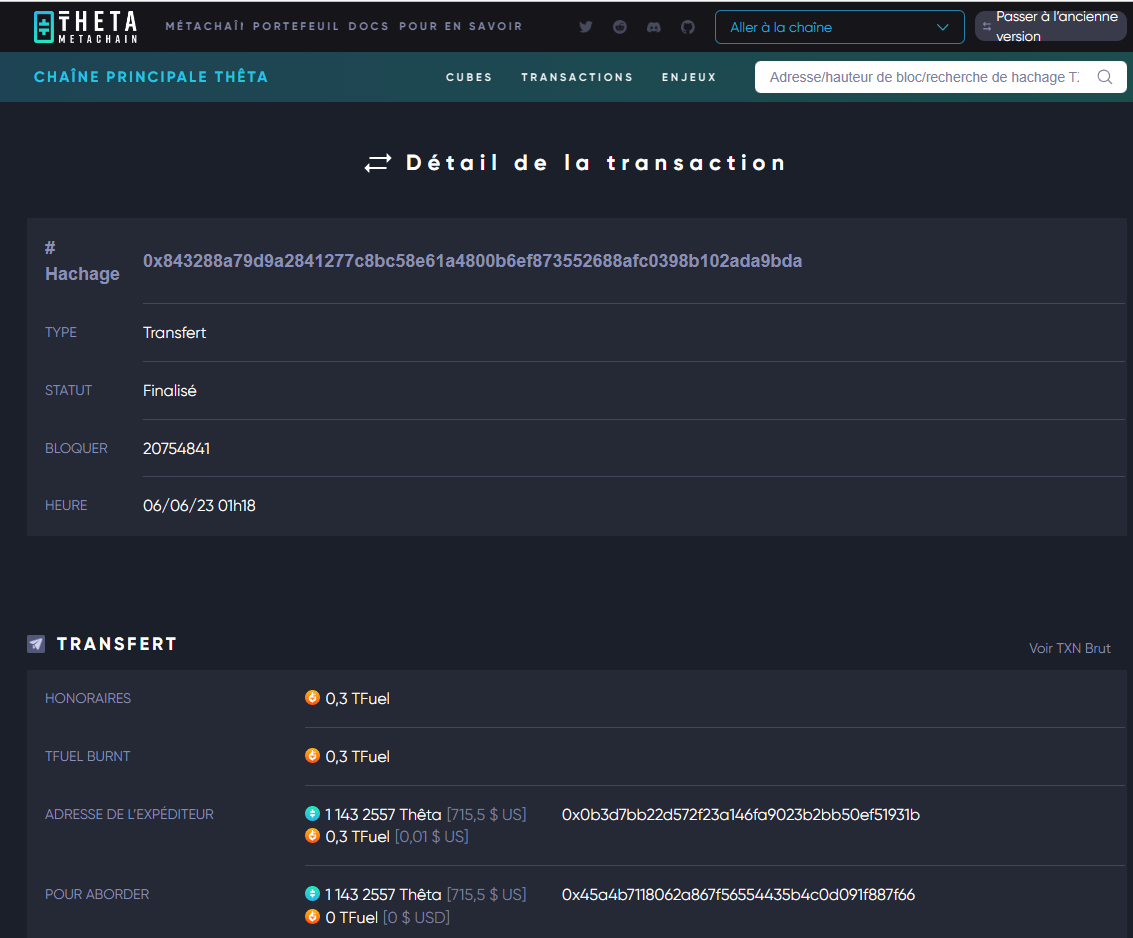Click the Theta Metachain logo

(85, 27)
